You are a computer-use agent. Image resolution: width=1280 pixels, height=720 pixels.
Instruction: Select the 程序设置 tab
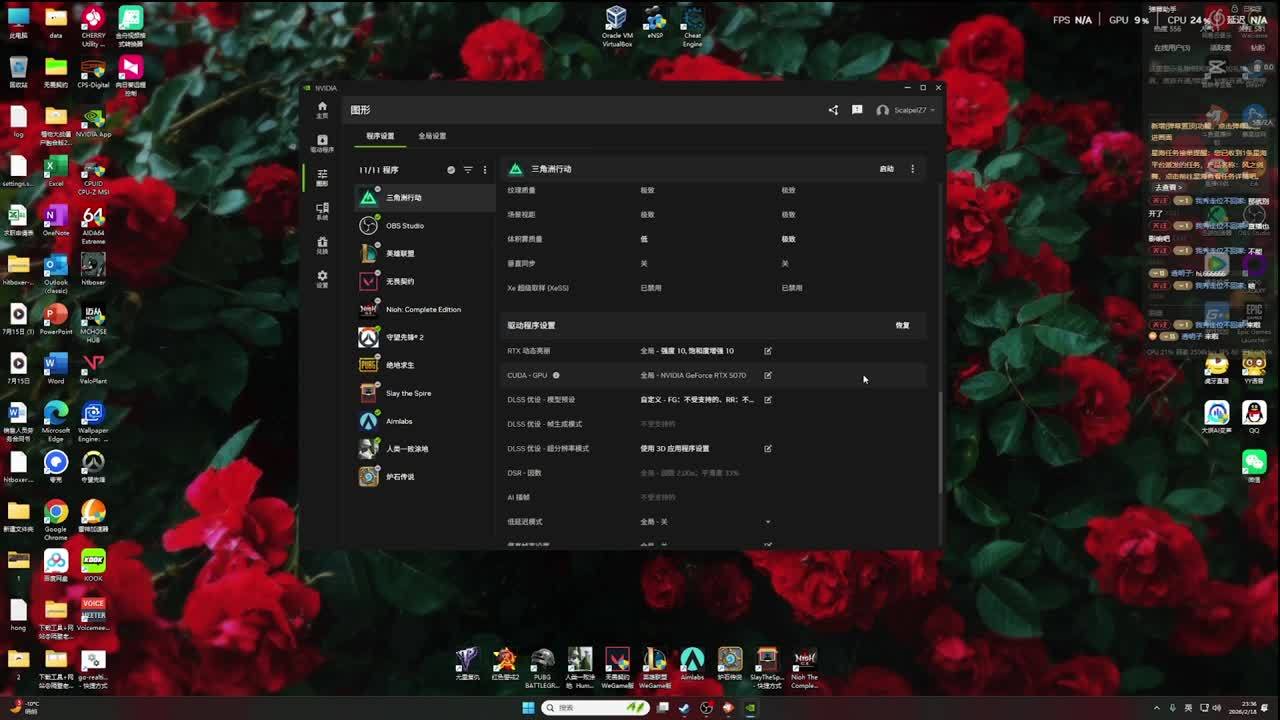pos(380,136)
